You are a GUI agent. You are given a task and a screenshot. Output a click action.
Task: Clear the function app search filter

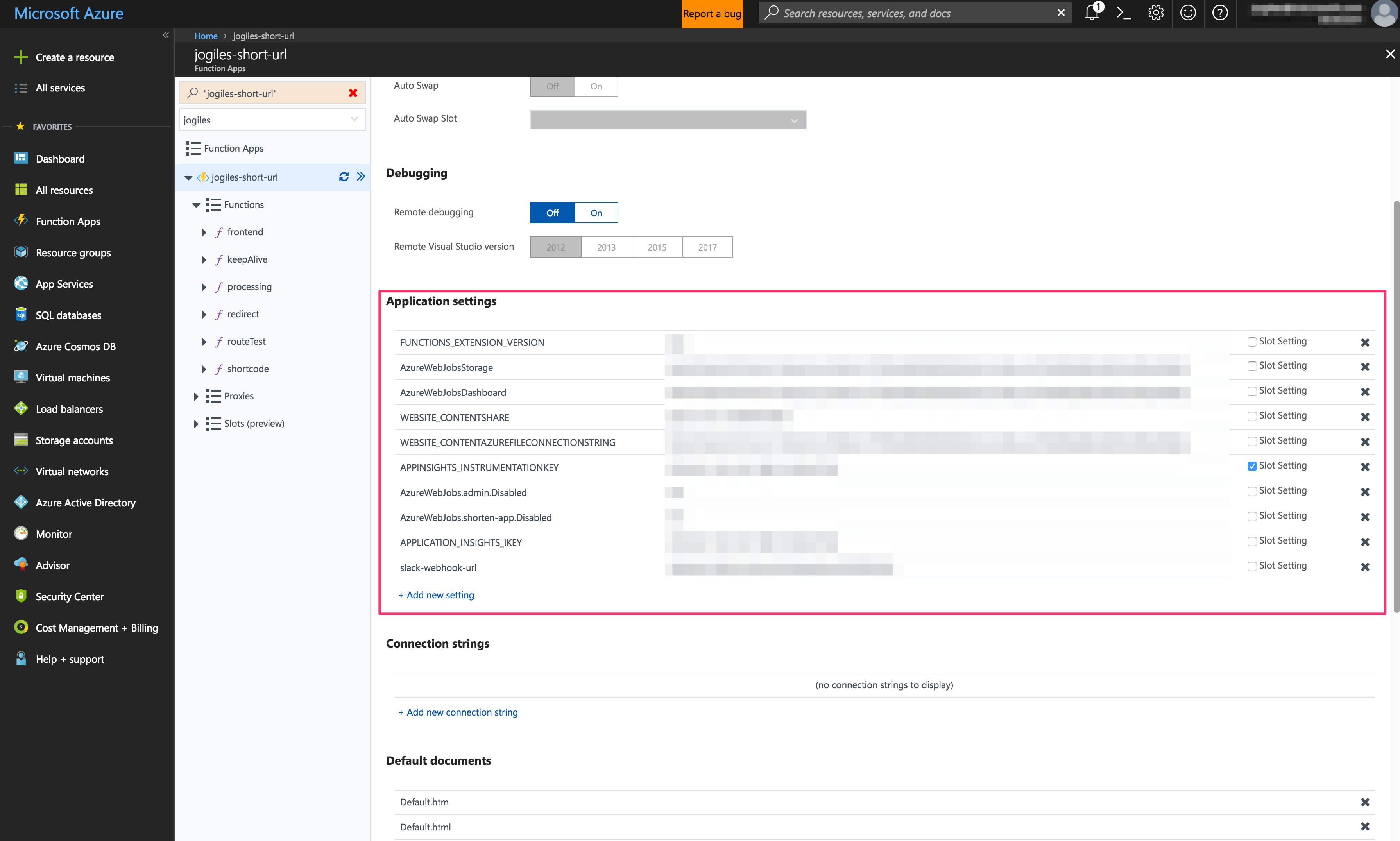pos(353,93)
